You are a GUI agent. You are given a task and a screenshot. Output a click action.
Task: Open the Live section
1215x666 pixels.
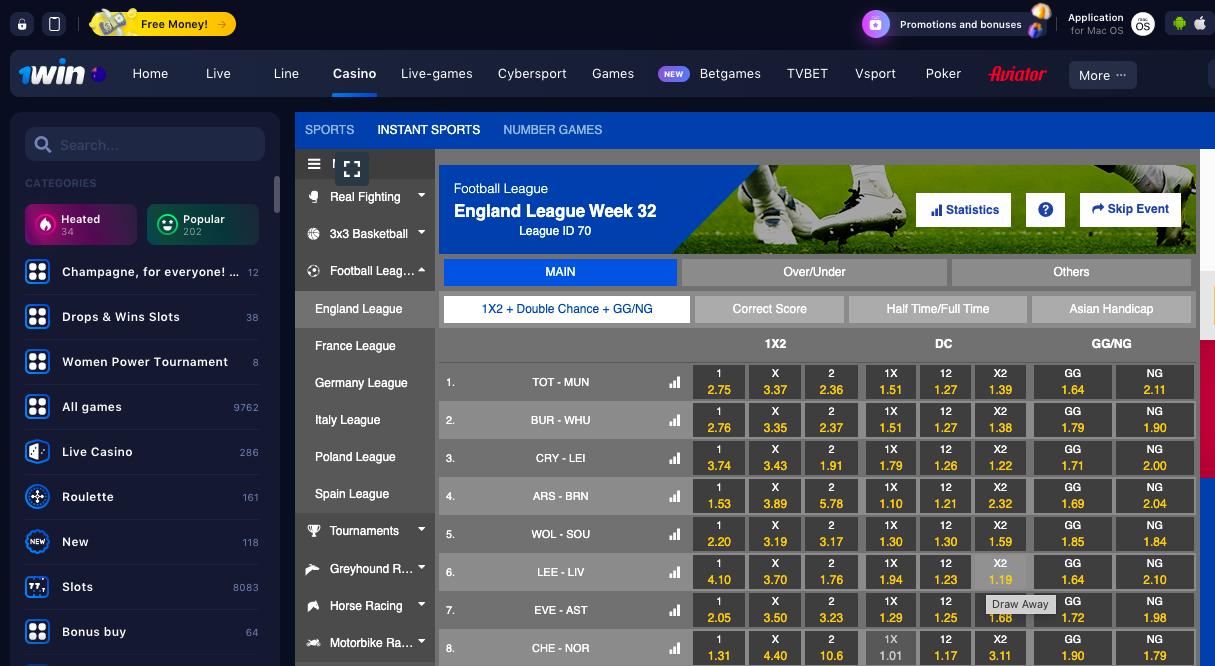click(218, 74)
